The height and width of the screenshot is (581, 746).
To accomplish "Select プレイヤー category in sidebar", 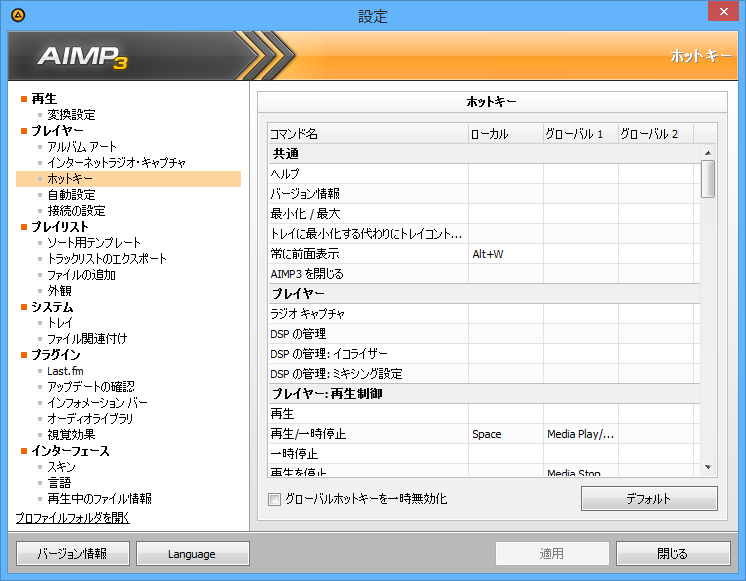I will point(57,130).
